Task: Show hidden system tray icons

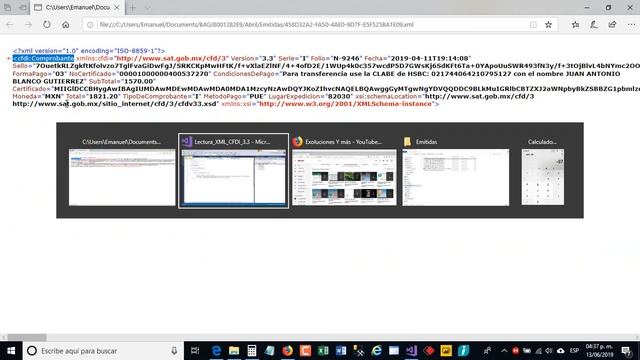Action: point(504,351)
